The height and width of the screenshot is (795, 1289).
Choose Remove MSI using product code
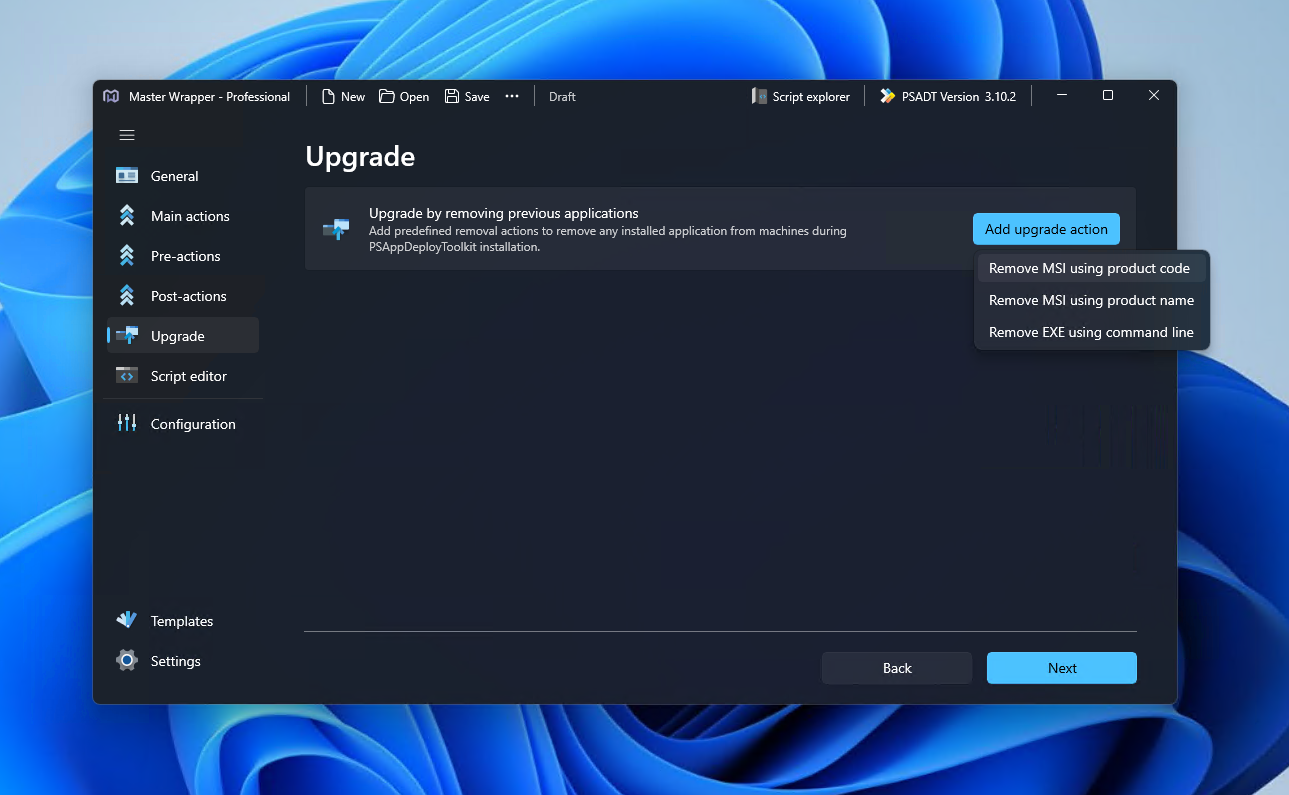pos(1092,268)
